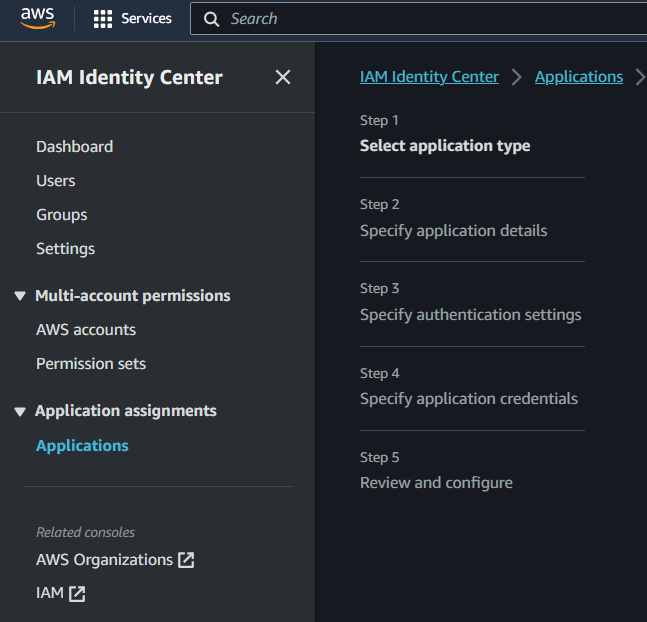Click IAM Identity Center breadcrumb link
Image resolution: width=647 pixels, height=622 pixels.
click(429, 77)
